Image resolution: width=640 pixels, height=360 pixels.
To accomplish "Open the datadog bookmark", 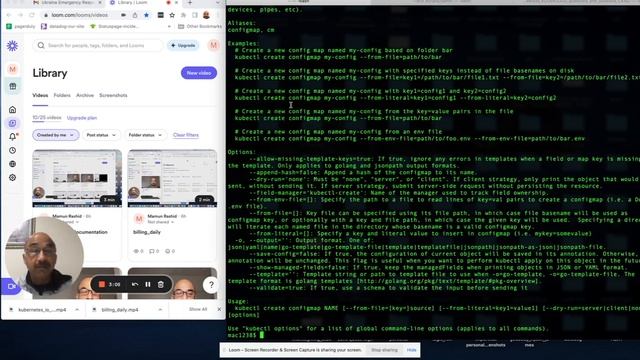I will [x=62, y=27].
